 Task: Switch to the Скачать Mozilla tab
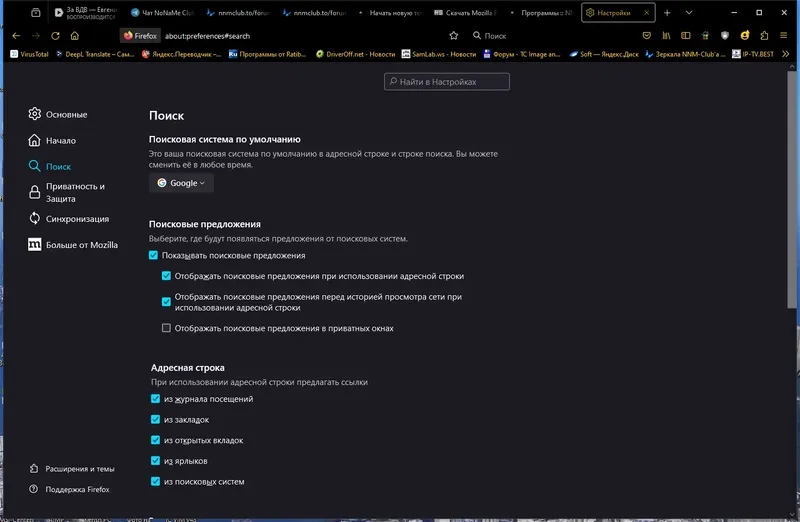465,13
